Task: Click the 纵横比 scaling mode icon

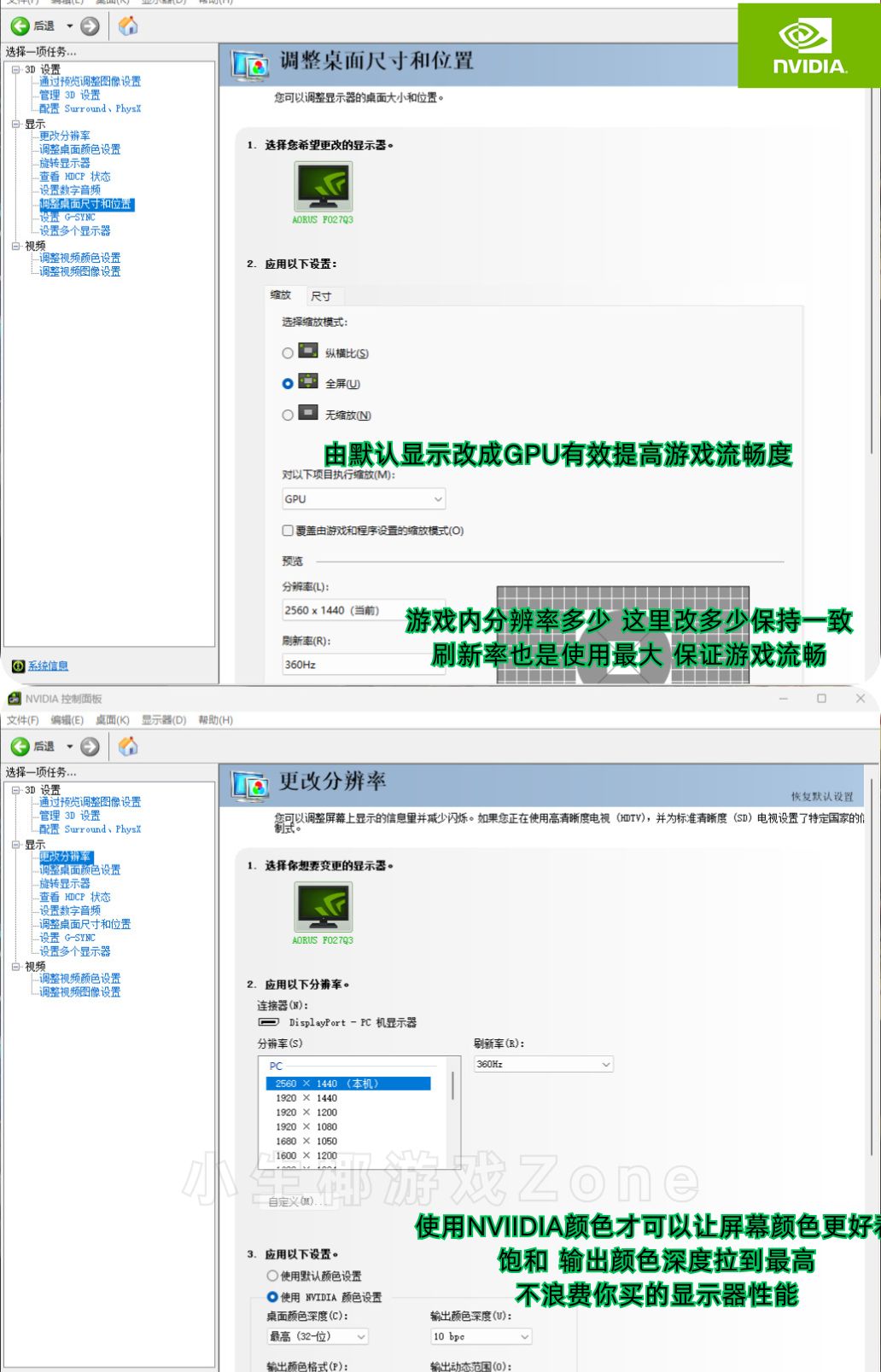Action: [308, 351]
